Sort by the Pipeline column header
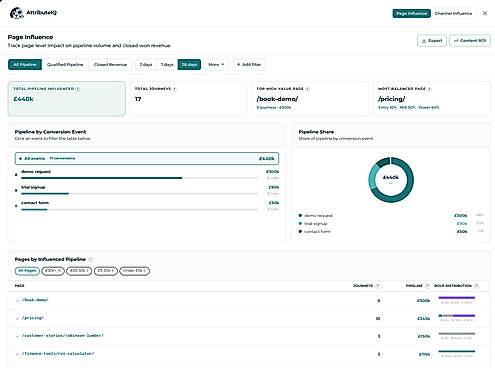 click(414, 286)
